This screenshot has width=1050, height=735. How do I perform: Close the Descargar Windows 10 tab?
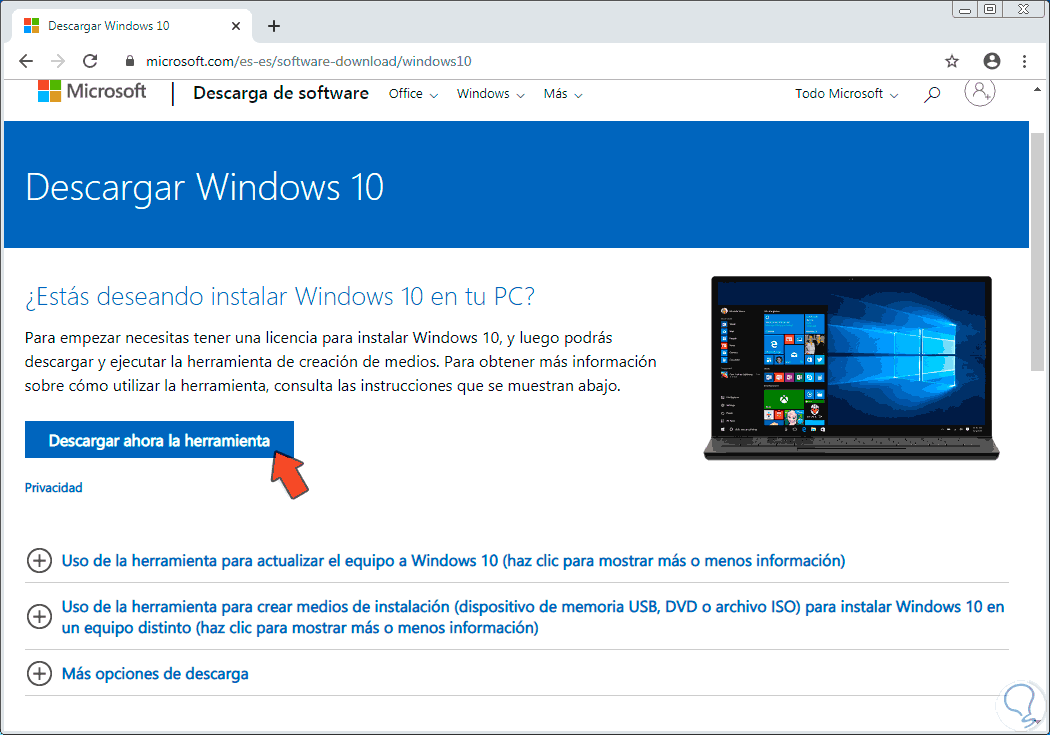236,26
